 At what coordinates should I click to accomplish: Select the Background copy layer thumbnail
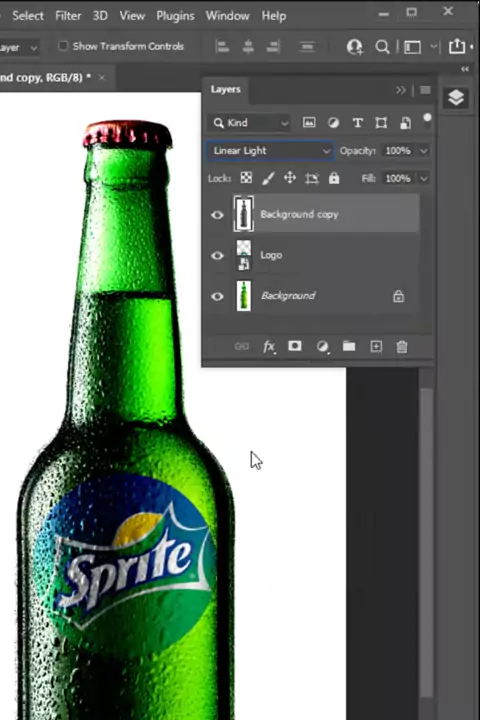pyautogui.click(x=243, y=214)
